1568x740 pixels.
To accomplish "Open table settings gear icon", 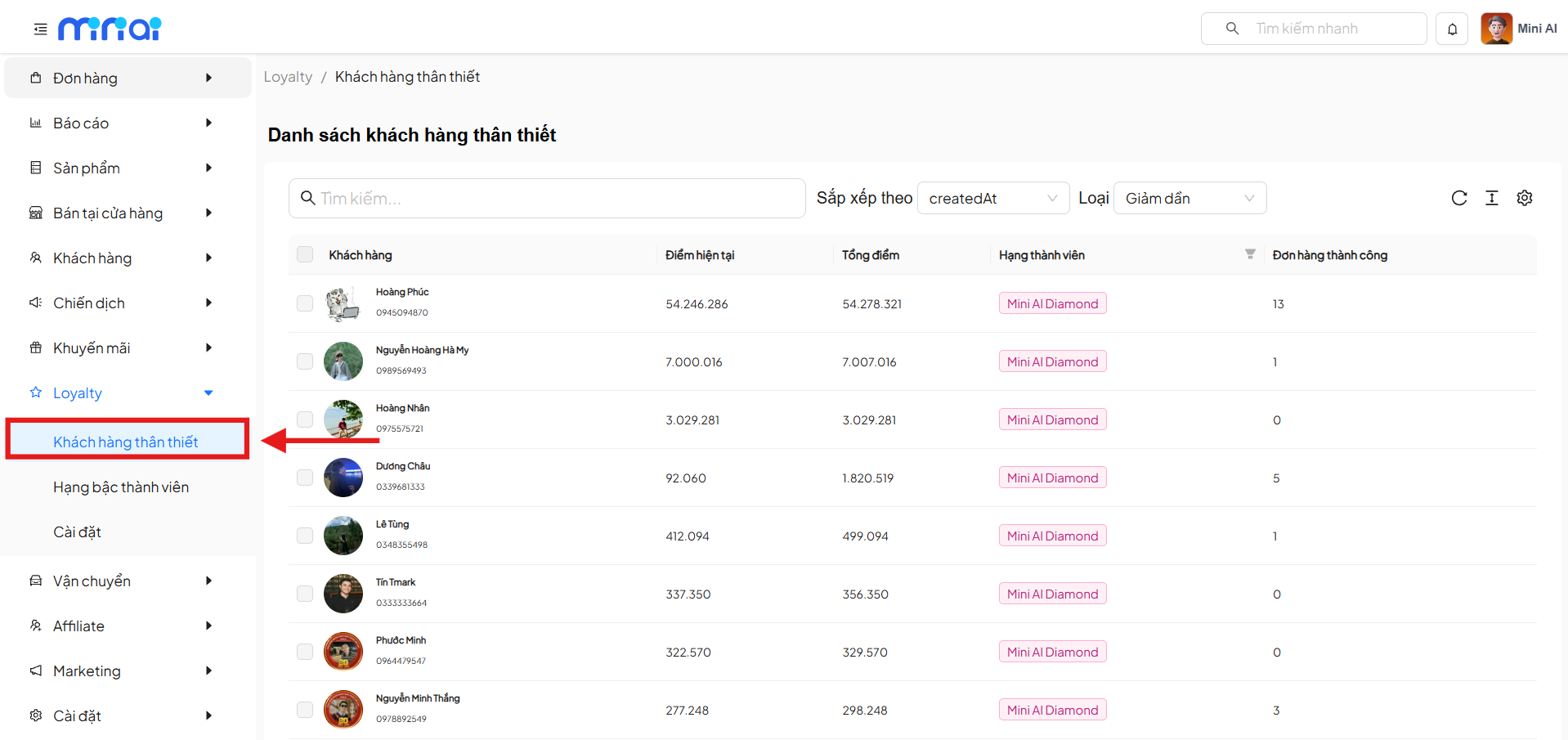I will [x=1524, y=198].
